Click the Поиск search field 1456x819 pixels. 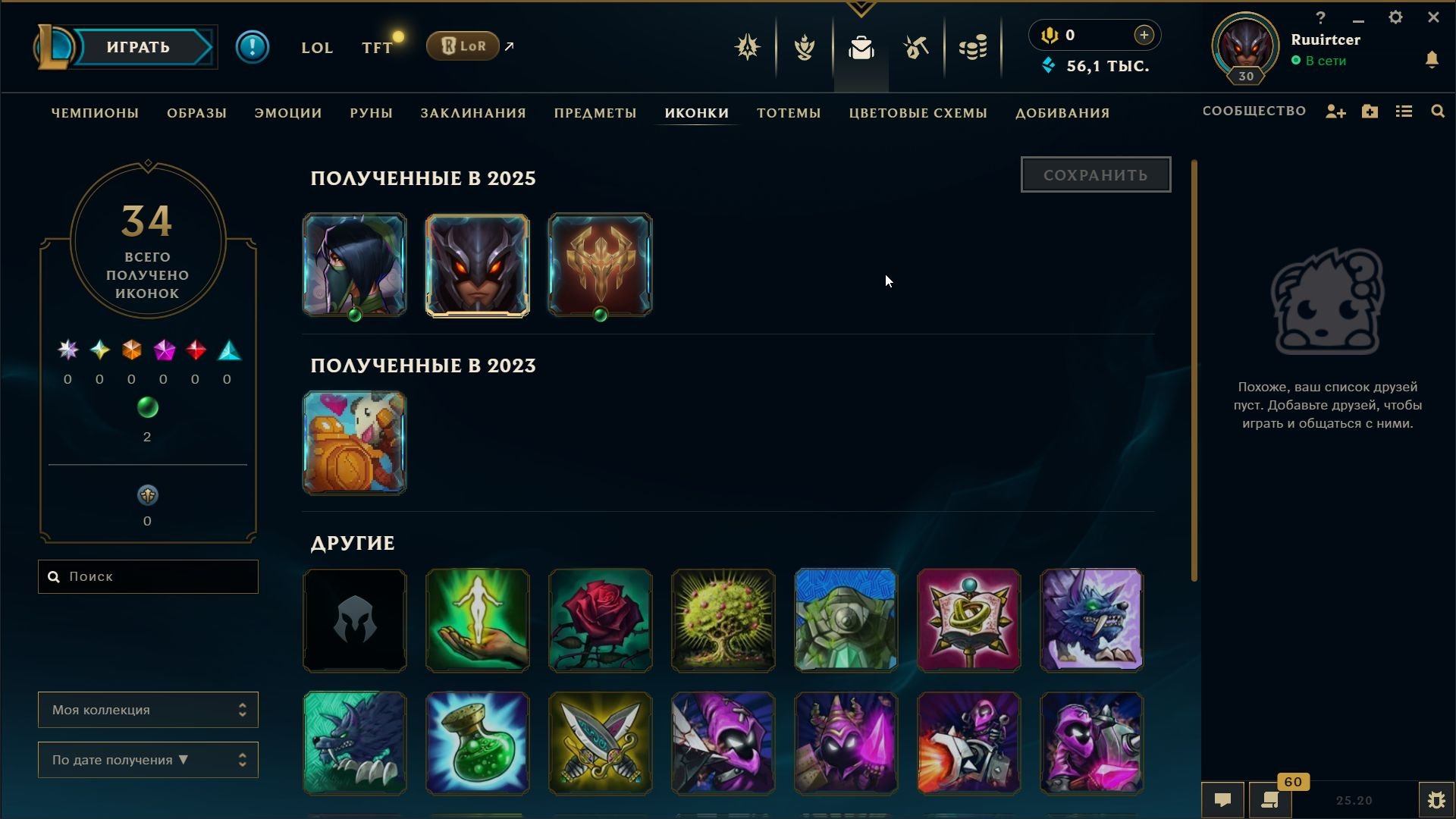point(148,576)
